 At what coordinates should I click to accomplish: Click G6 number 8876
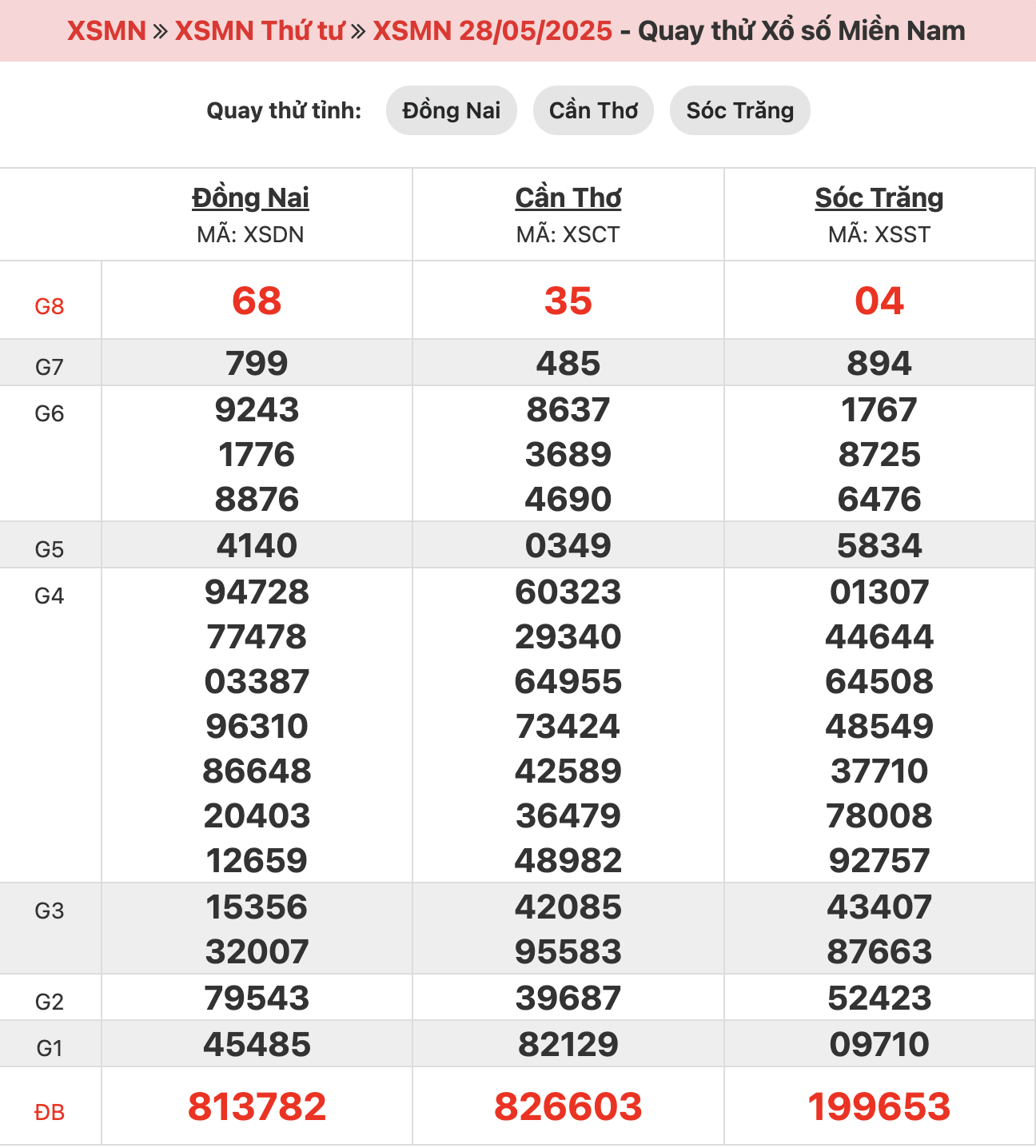click(257, 500)
